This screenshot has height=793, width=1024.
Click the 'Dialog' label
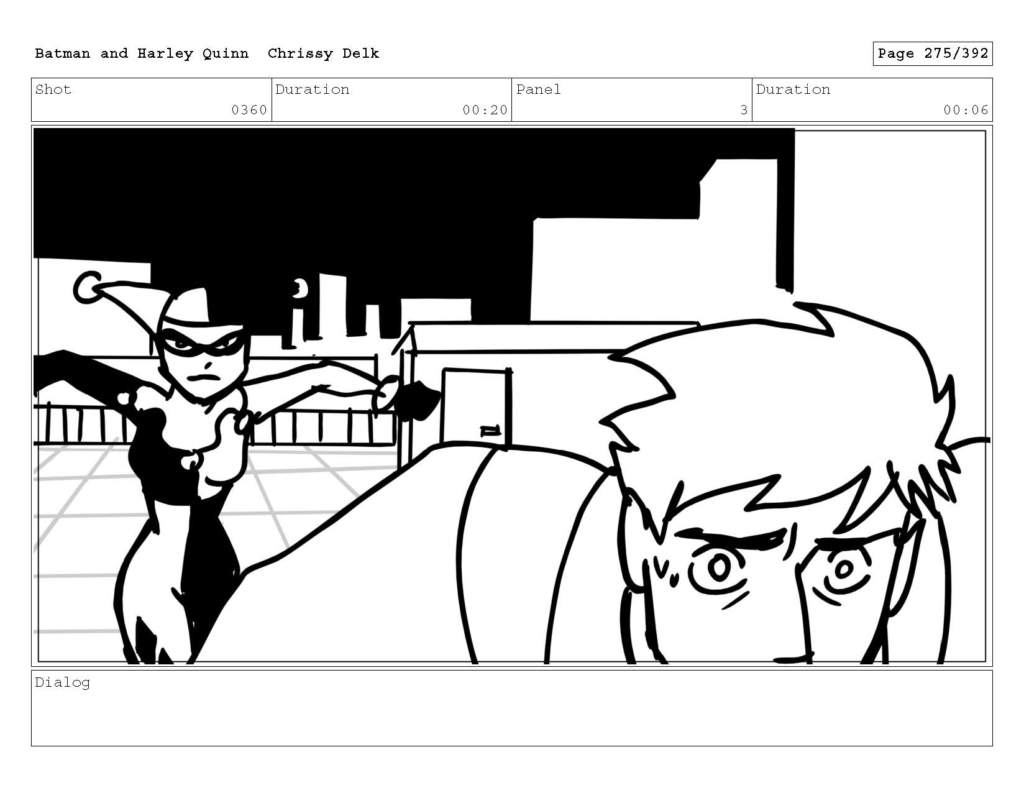(x=62, y=683)
